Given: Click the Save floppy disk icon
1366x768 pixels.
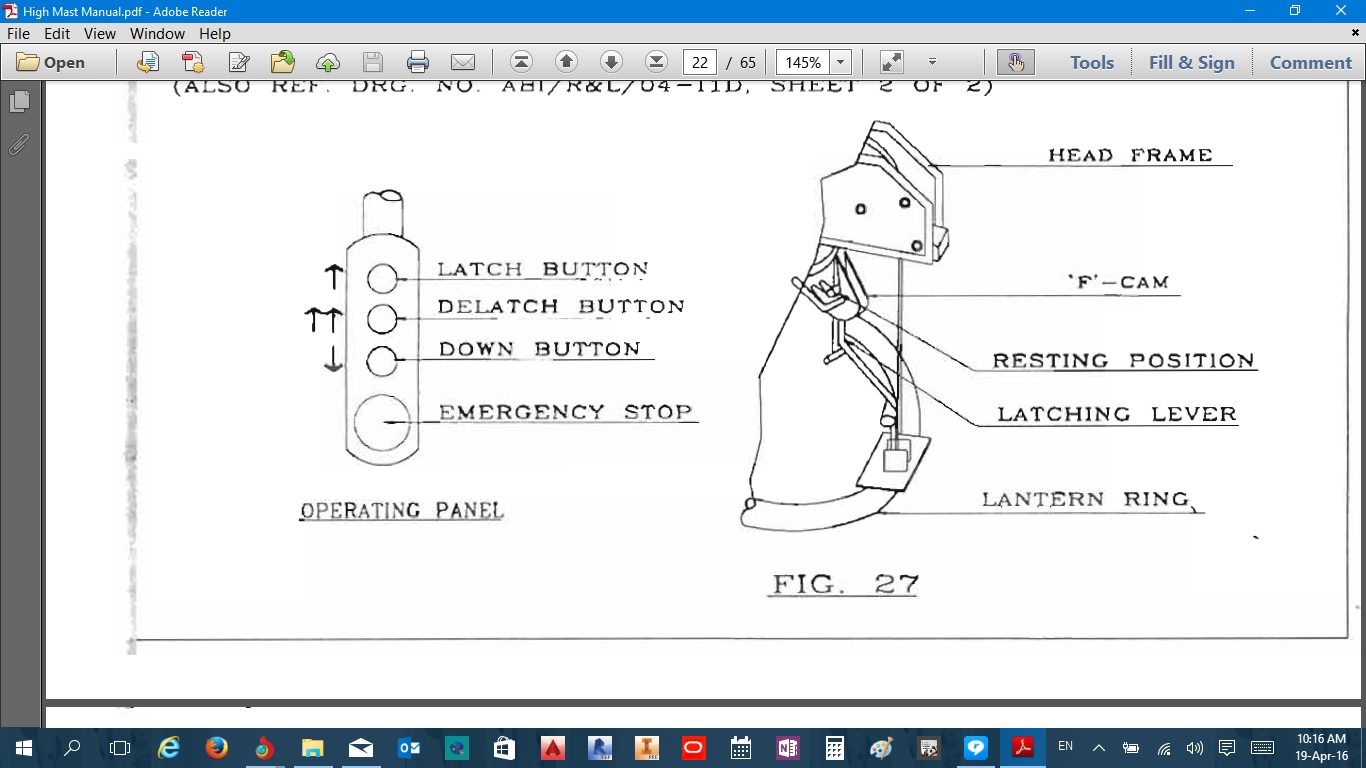Looking at the screenshot, I should 373,62.
